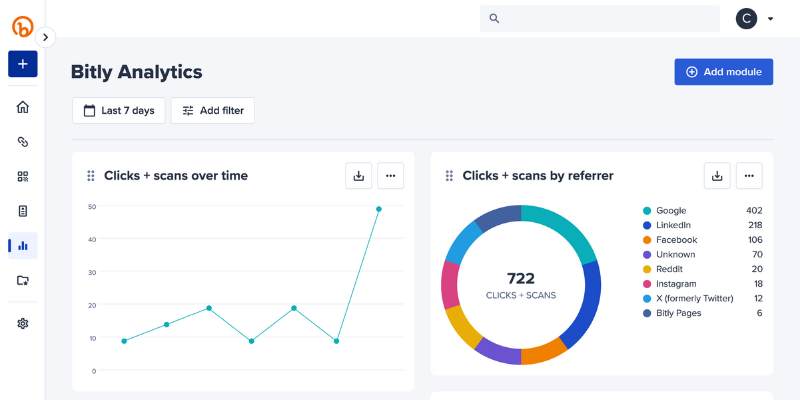Click the Instagram legend color dot
Image resolution: width=800 pixels, height=400 pixels.
(647, 284)
